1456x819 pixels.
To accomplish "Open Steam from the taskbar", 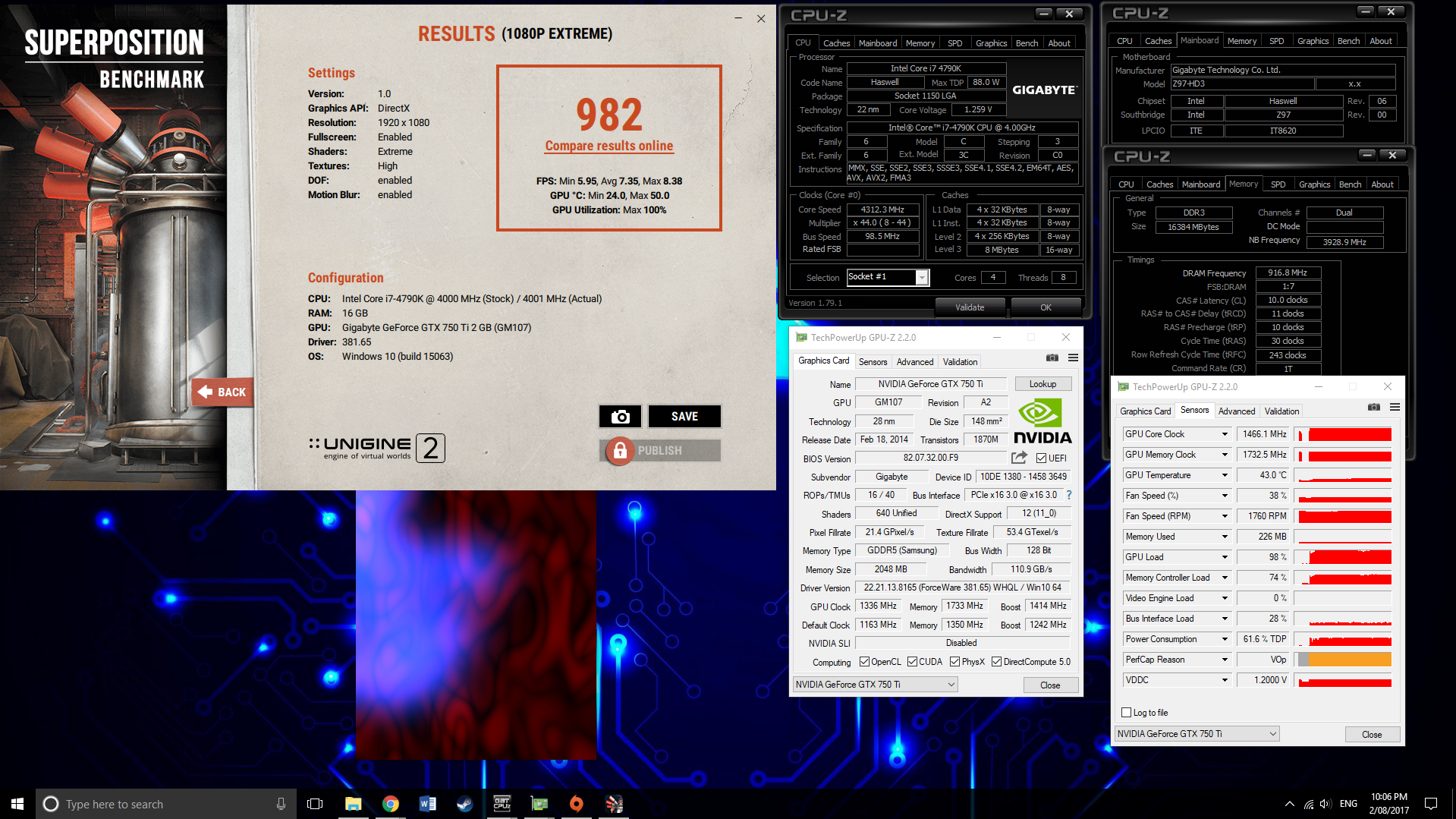I will (x=464, y=804).
